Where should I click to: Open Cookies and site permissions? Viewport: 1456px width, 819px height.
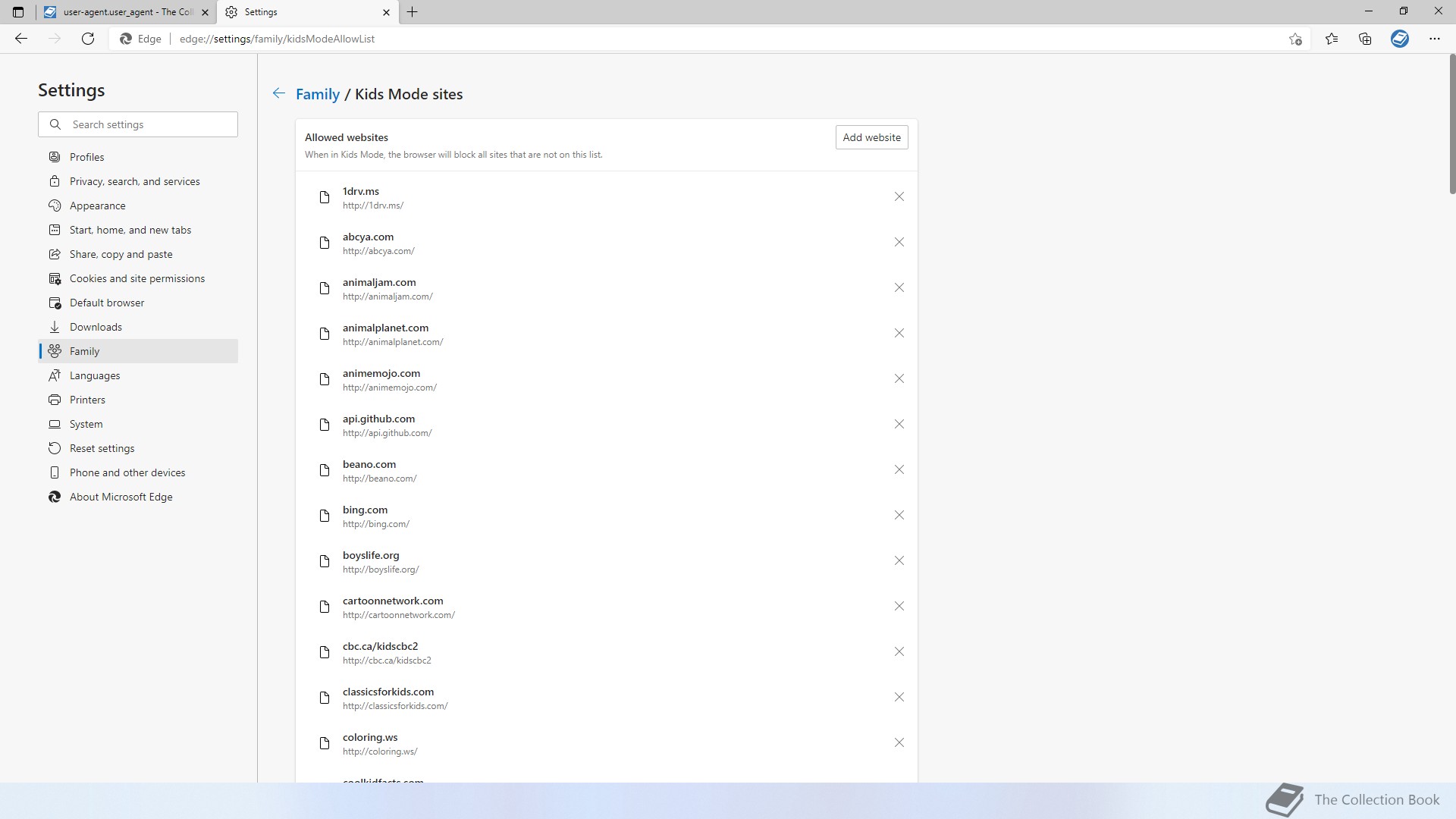[x=138, y=278]
